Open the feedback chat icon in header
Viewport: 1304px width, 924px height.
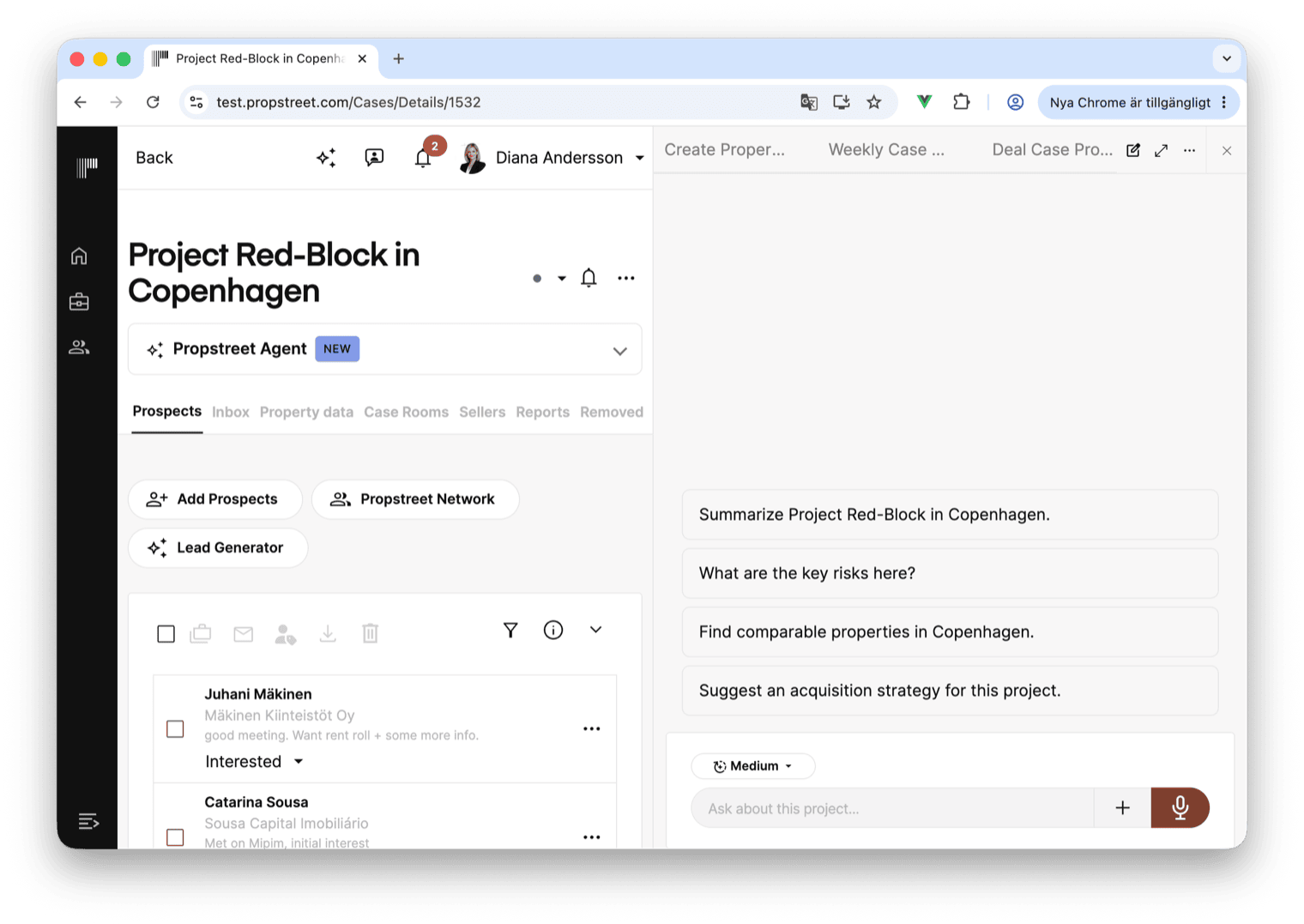[374, 157]
